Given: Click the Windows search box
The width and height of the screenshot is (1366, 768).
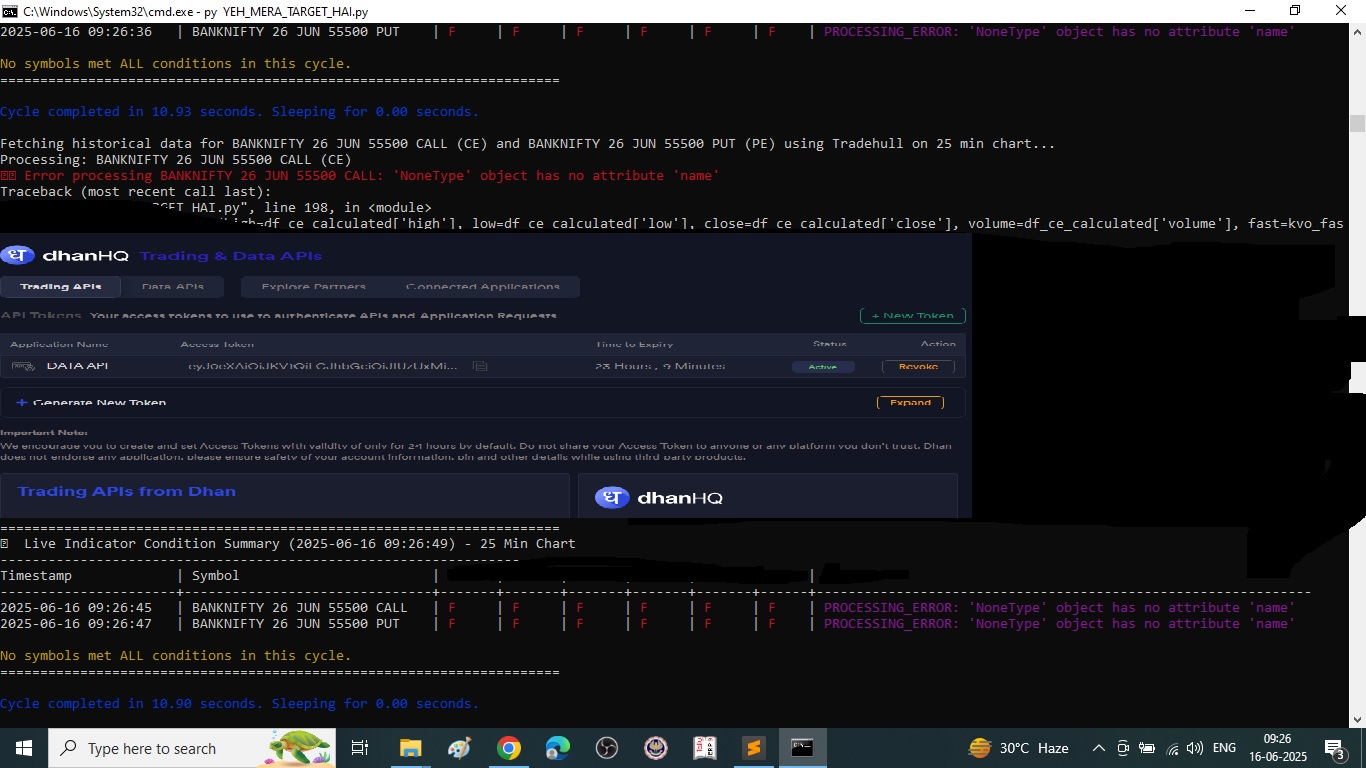Looking at the screenshot, I should tap(192, 748).
